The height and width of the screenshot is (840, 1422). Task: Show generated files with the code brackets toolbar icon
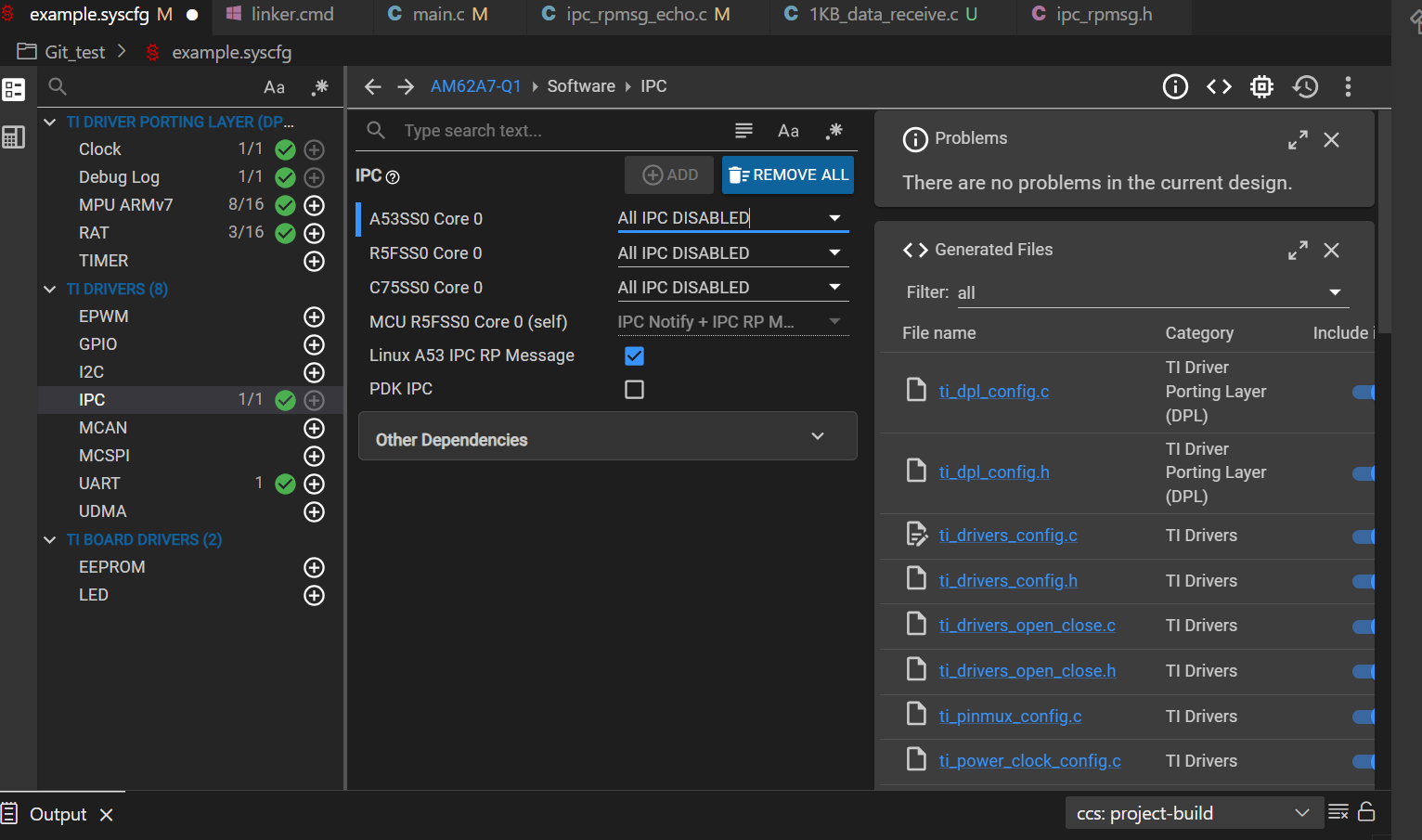click(x=1219, y=86)
